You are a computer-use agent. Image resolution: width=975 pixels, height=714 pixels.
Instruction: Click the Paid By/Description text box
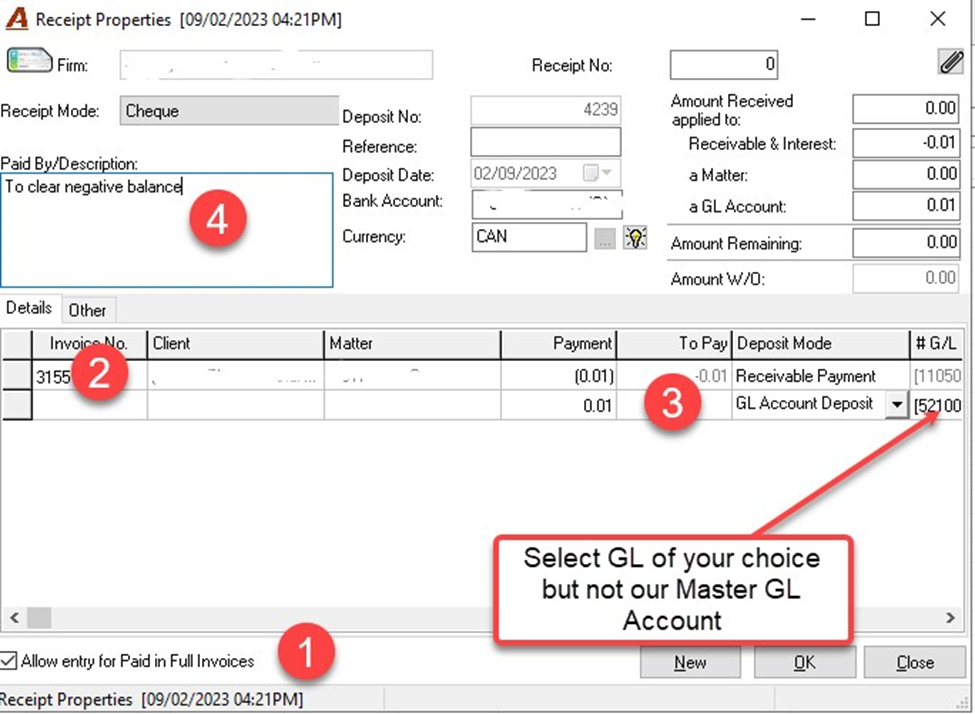167,230
